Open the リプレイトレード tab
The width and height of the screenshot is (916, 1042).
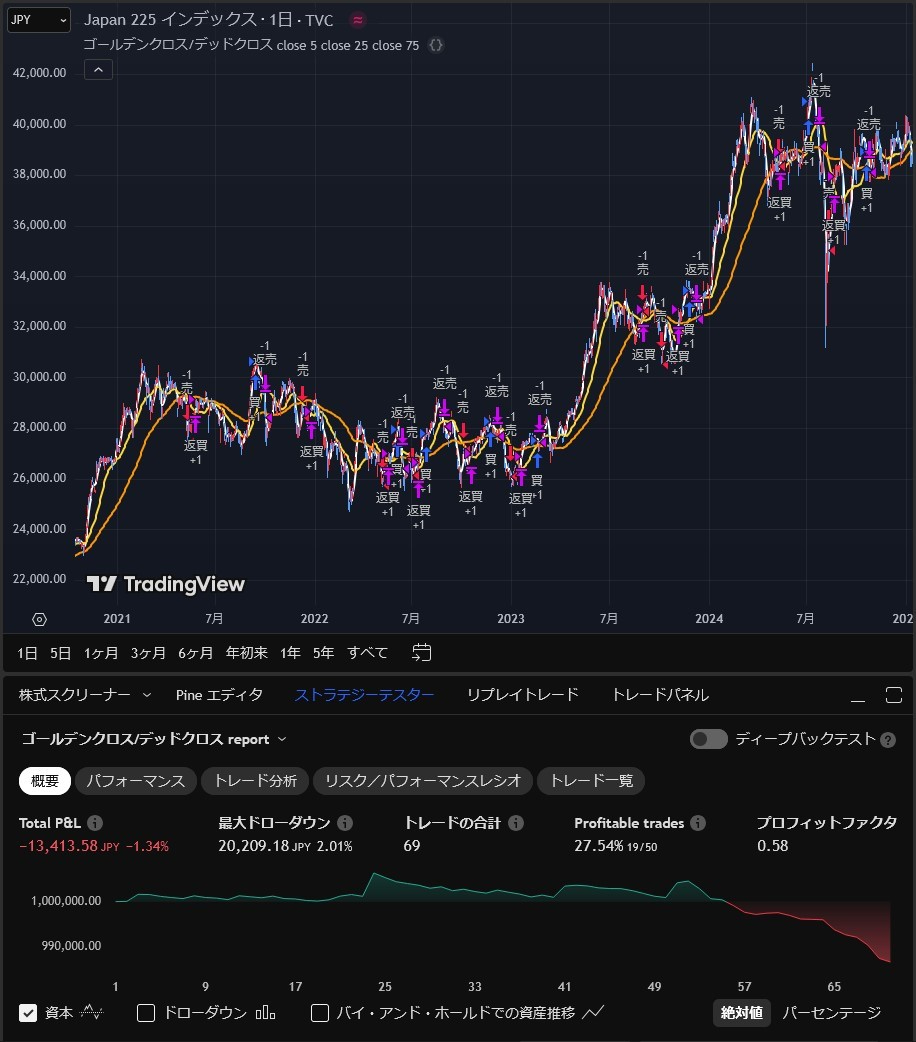(x=522, y=695)
